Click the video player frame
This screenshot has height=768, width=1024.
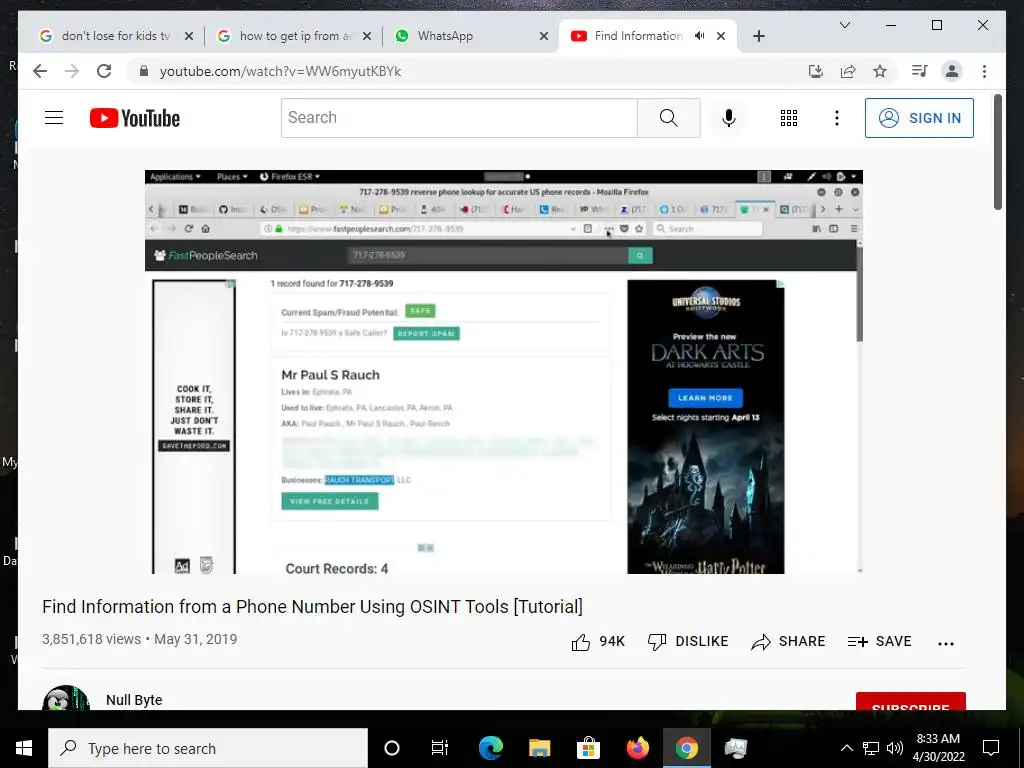[x=504, y=372]
